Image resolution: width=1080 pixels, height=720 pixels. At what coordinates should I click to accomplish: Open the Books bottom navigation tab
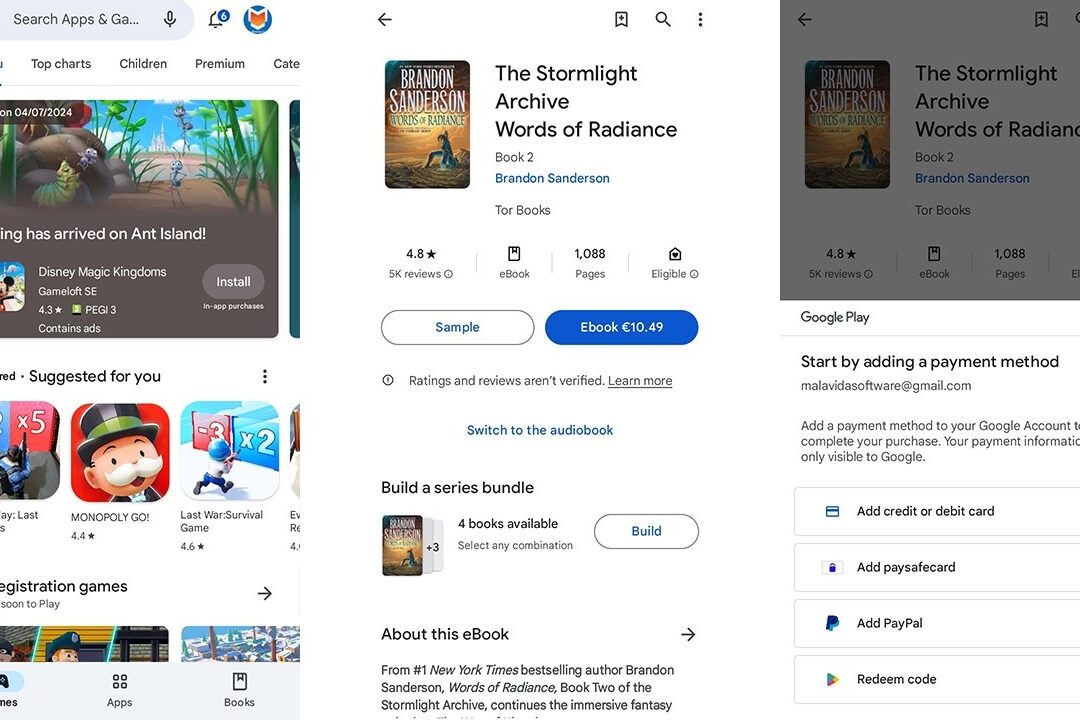pyautogui.click(x=239, y=690)
